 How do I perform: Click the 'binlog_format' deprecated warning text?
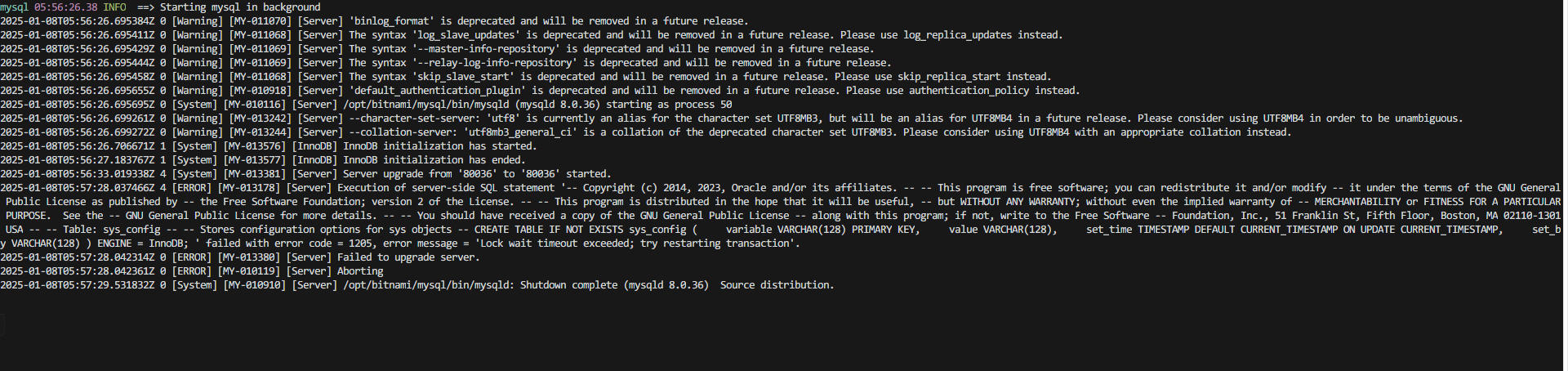click(x=548, y=21)
